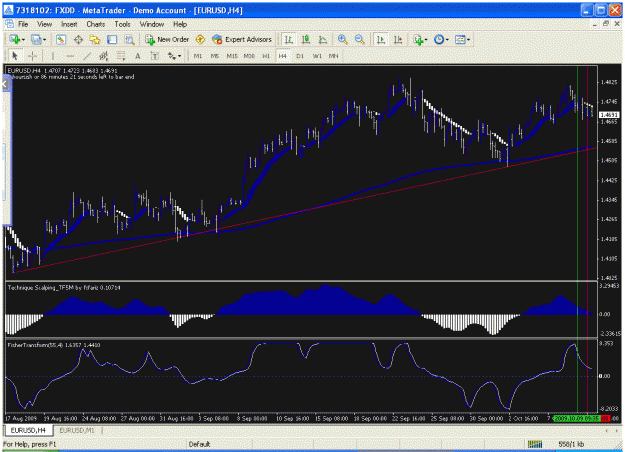Open the Window menu

pyautogui.click(x=152, y=24)
